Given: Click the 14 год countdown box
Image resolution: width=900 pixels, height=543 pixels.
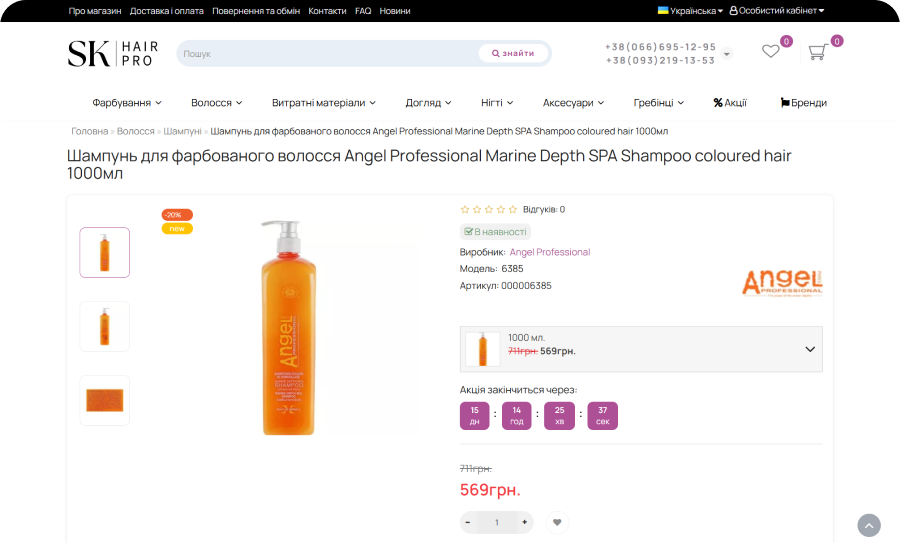Looking at the screenshot, I should pyautogui.click(x=517, y=416).
